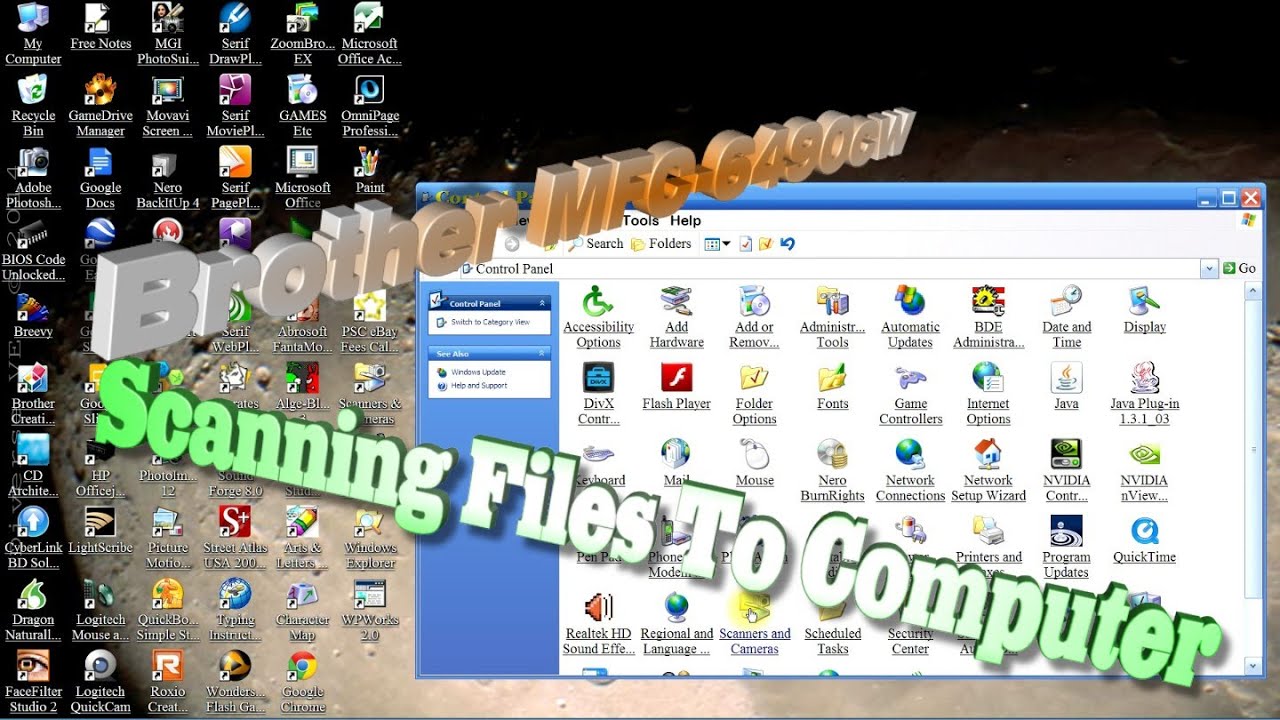Select the Paint desktop shortcut
The width and height of the screenshot is (1280, 720).
pos(369,170)
